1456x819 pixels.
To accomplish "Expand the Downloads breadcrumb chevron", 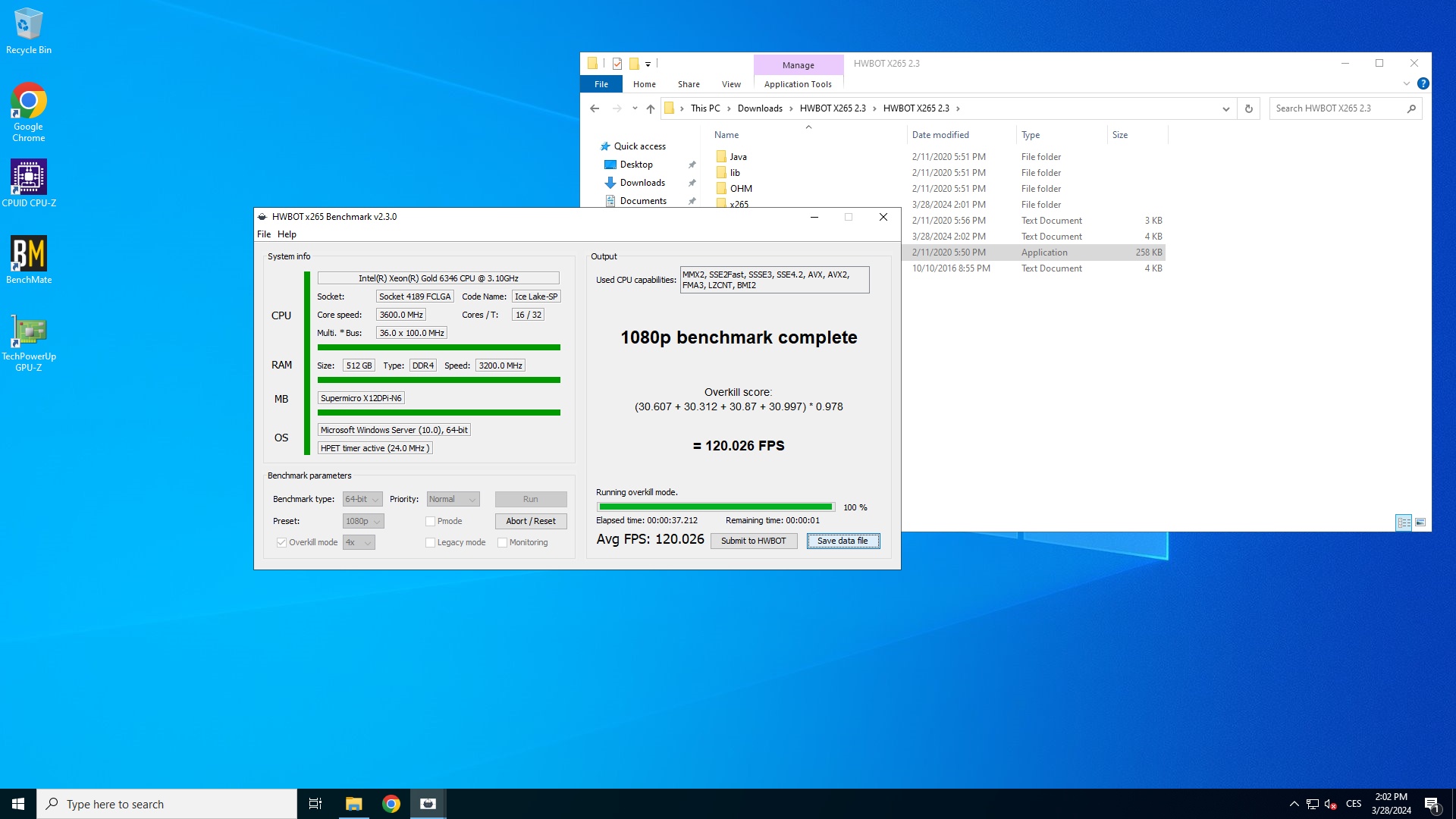I will [x=791, y=108].
